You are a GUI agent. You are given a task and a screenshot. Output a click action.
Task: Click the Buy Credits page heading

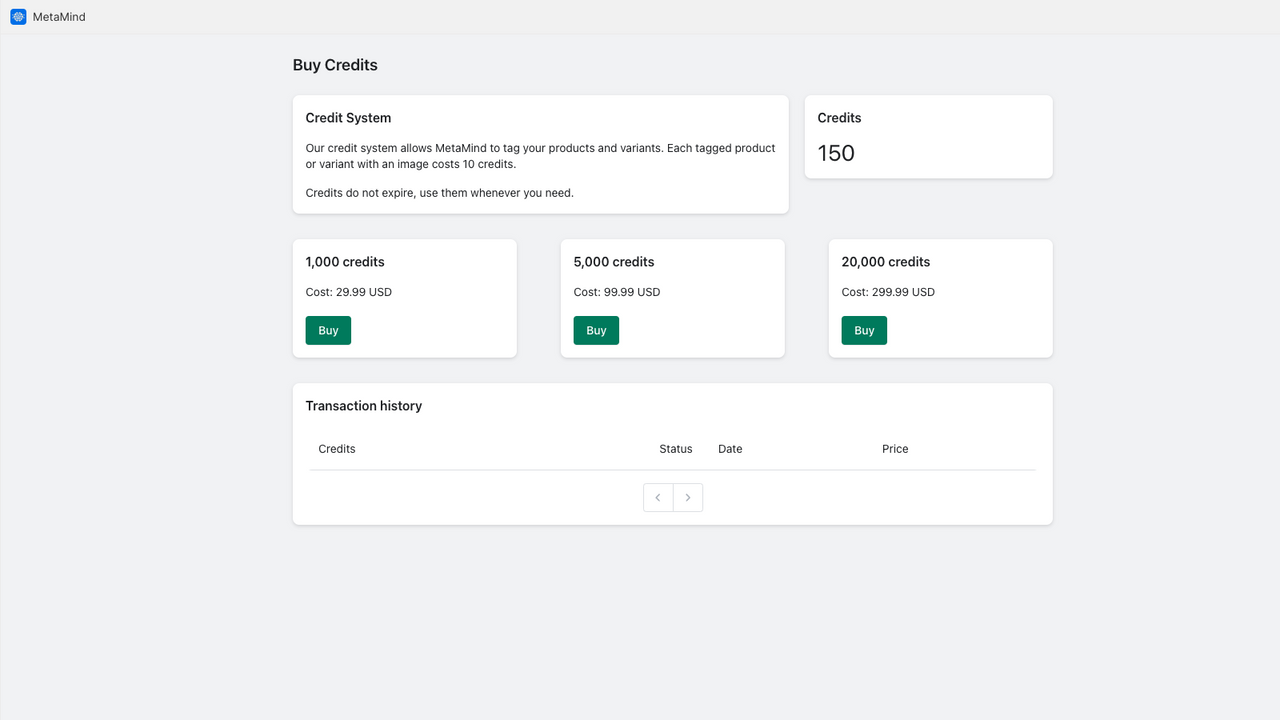pos(335,64)
